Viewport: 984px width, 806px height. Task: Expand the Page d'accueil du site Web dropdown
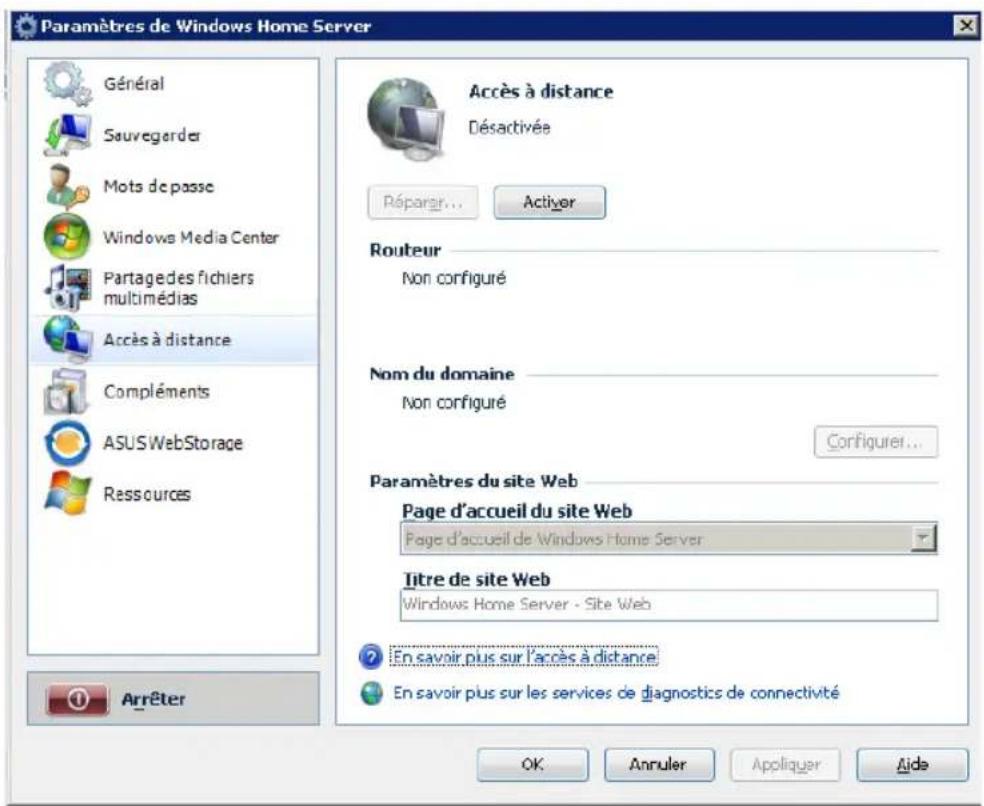pyautogui.click(x=668, y=539)
